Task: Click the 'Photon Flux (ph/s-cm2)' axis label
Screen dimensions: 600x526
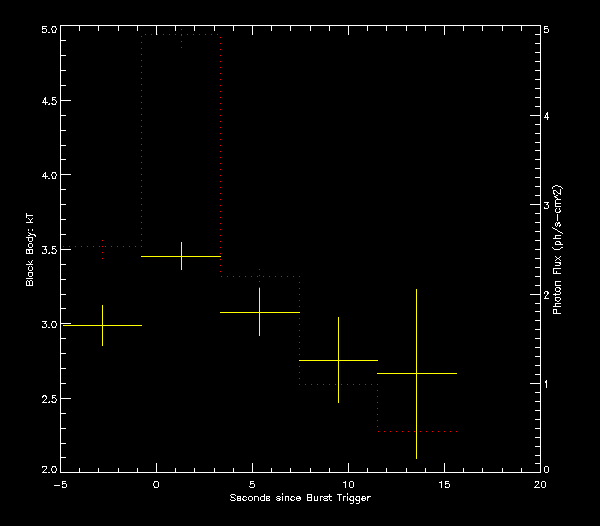Action: [557, 250]
